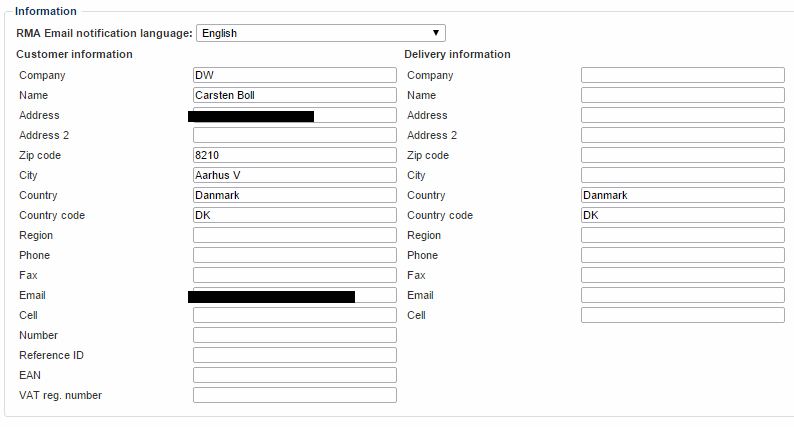Click the customer Cell input field
This screenshot has width=794, height=427.
294,315
